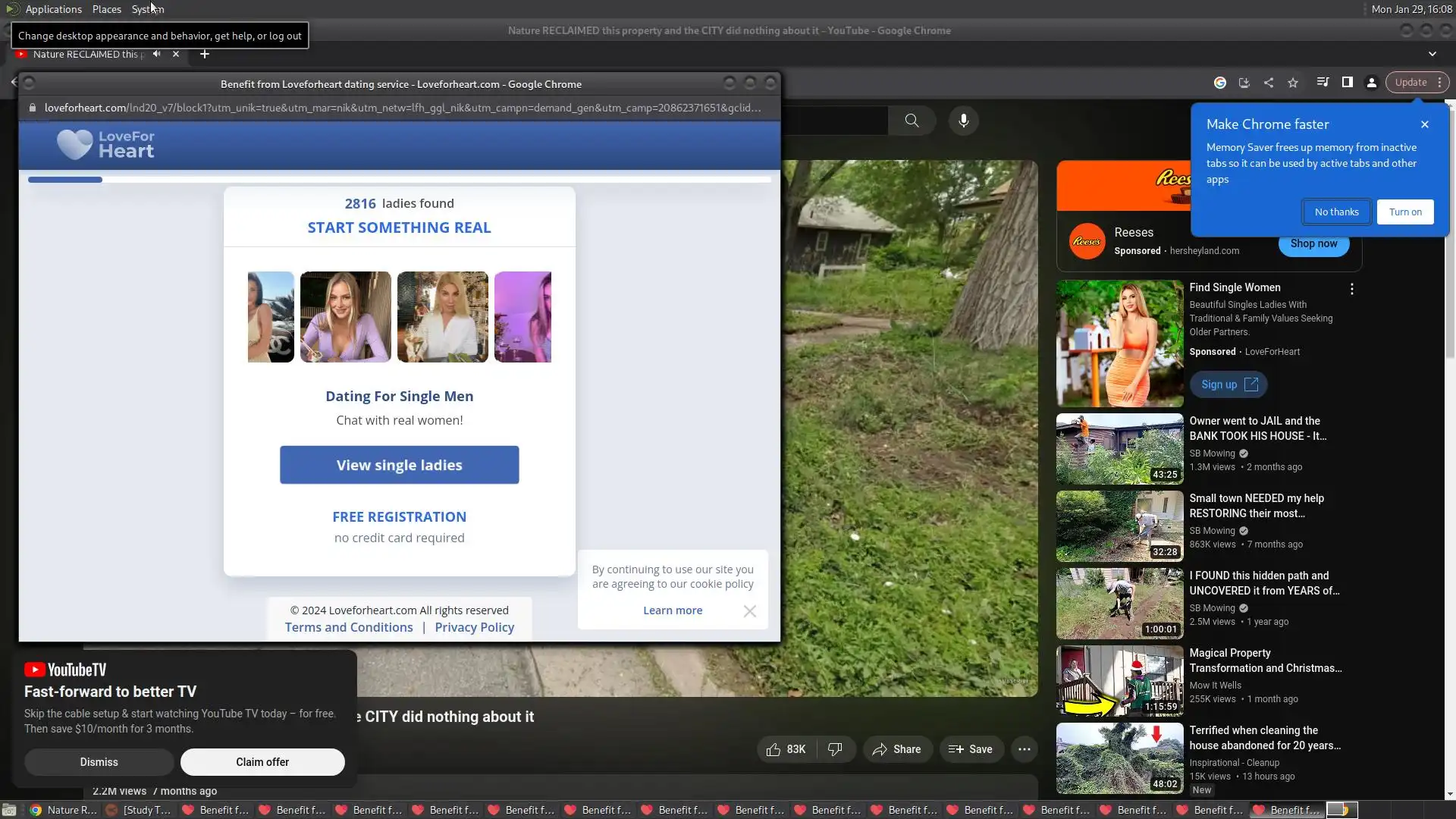The height and width of the screenshot is (819, 1456).
Task: Bookmark this page with the star icon
Action: (x=1293, y=83)
